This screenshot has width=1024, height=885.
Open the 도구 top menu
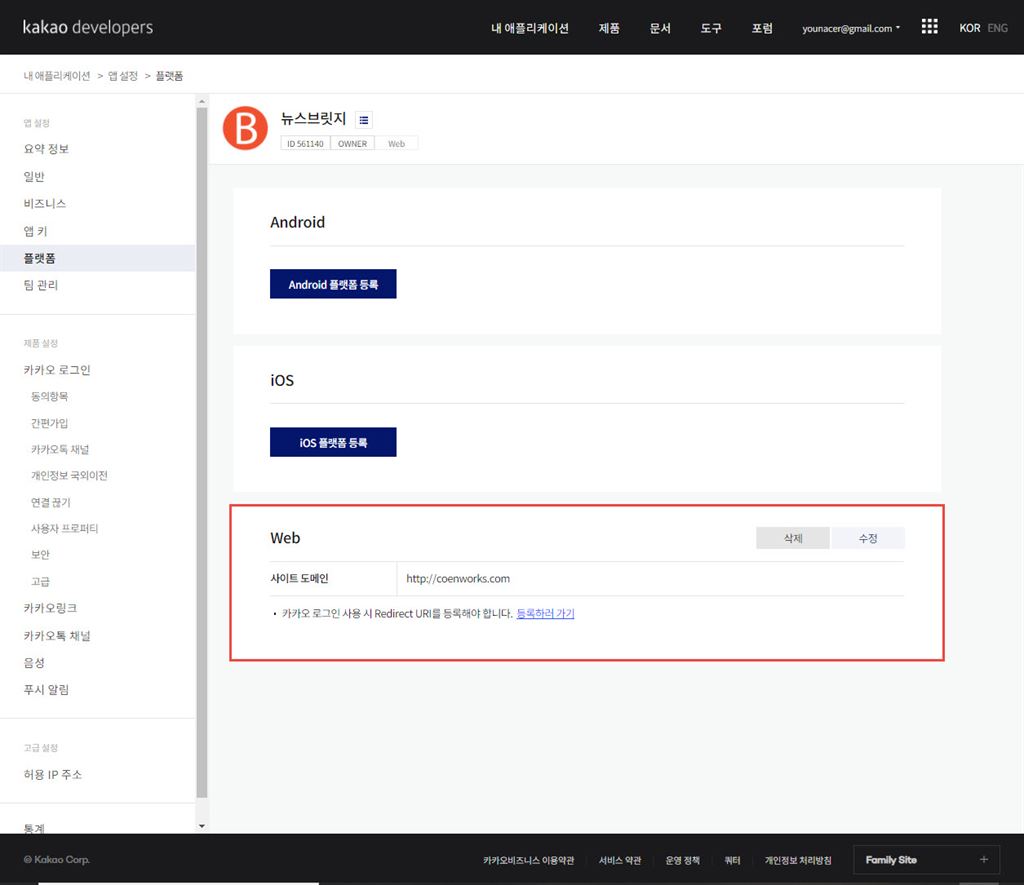click(x=711, y=28)
